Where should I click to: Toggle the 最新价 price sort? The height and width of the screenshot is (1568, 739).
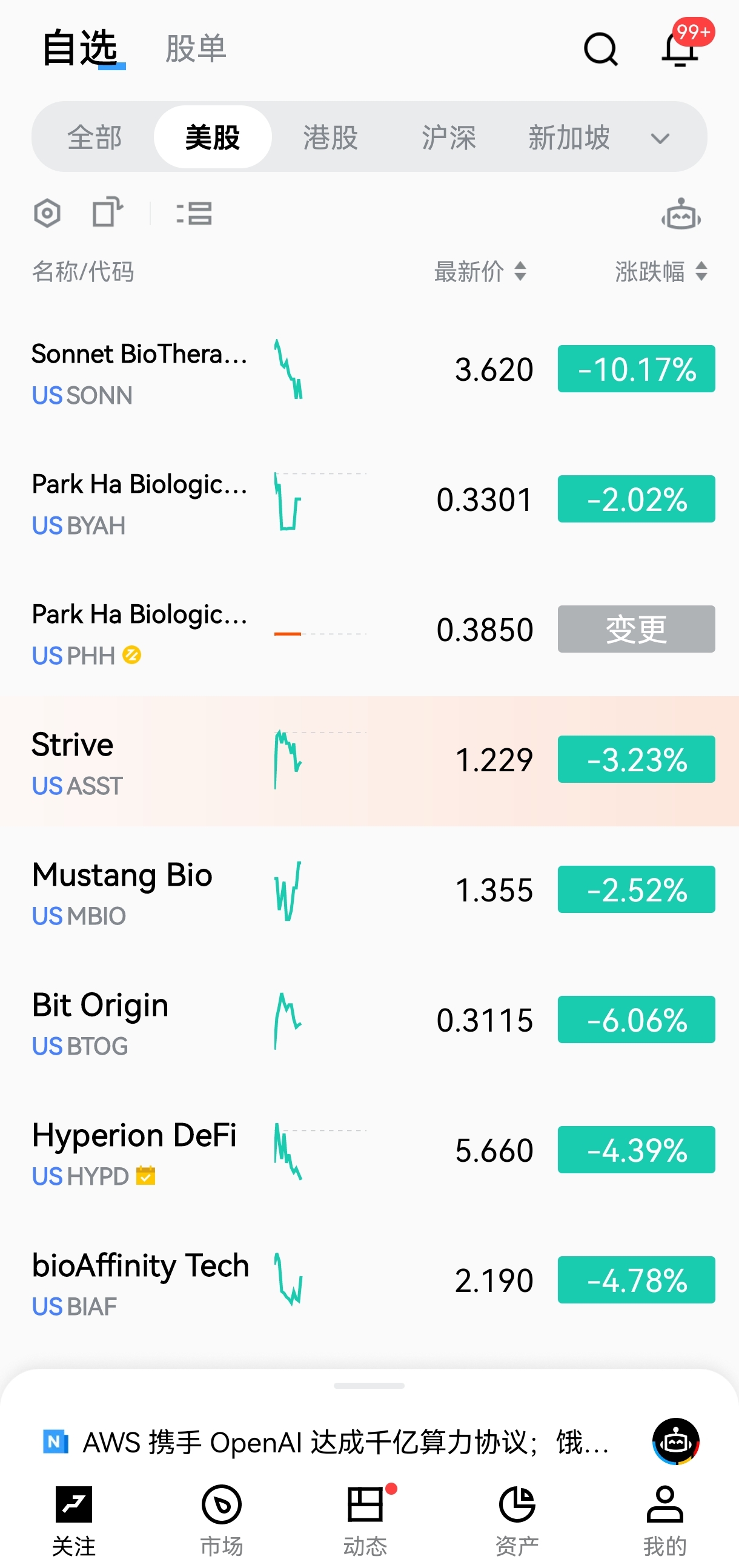pos(481,271)
